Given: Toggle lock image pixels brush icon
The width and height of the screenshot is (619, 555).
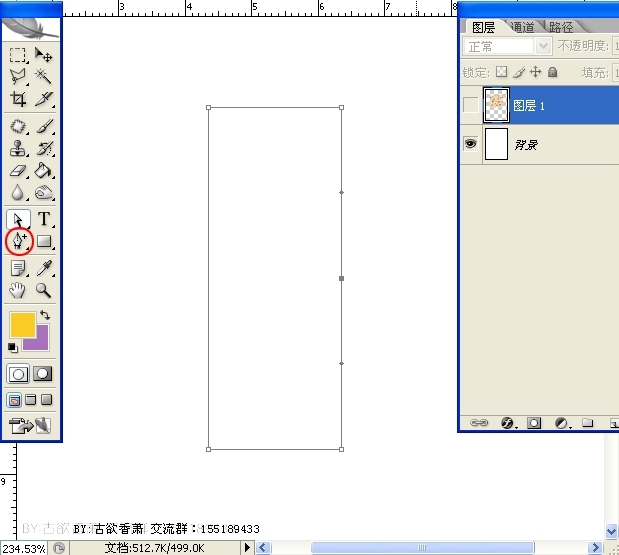Looking at the screenshot, I should click(519, 72).
